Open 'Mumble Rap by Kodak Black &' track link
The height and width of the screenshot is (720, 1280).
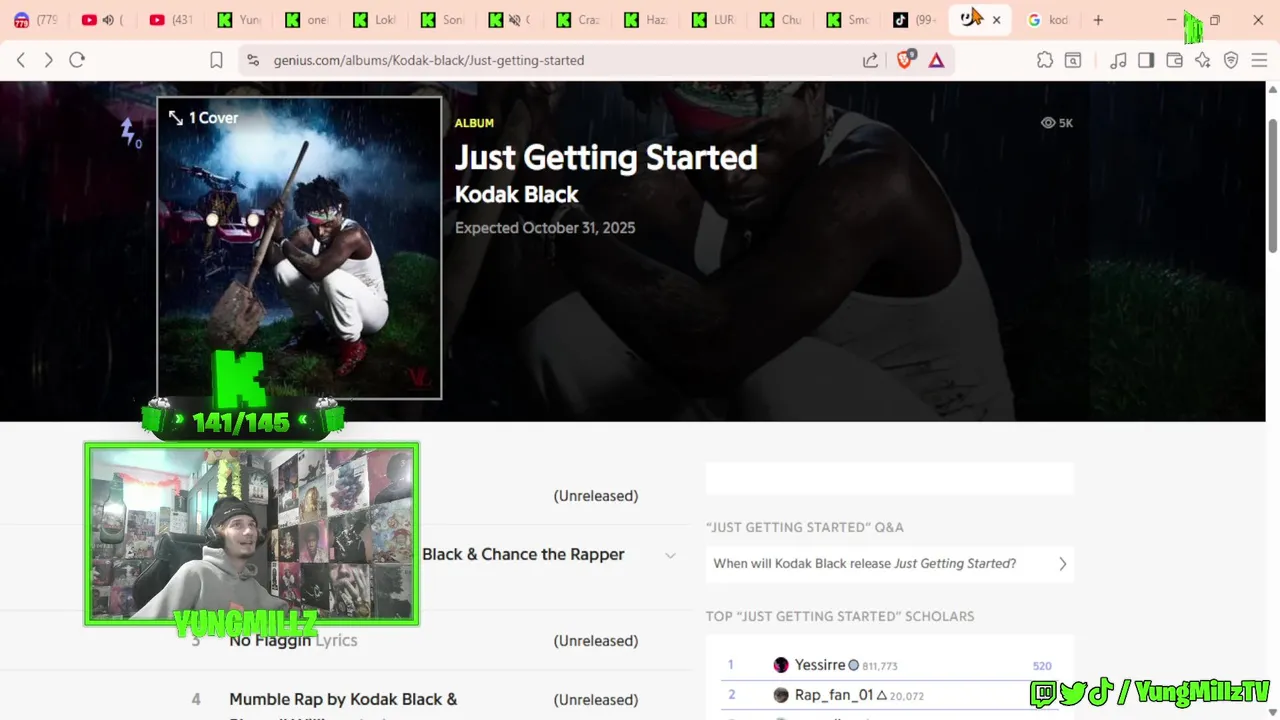pyautogui.click(x=343, y=699)
